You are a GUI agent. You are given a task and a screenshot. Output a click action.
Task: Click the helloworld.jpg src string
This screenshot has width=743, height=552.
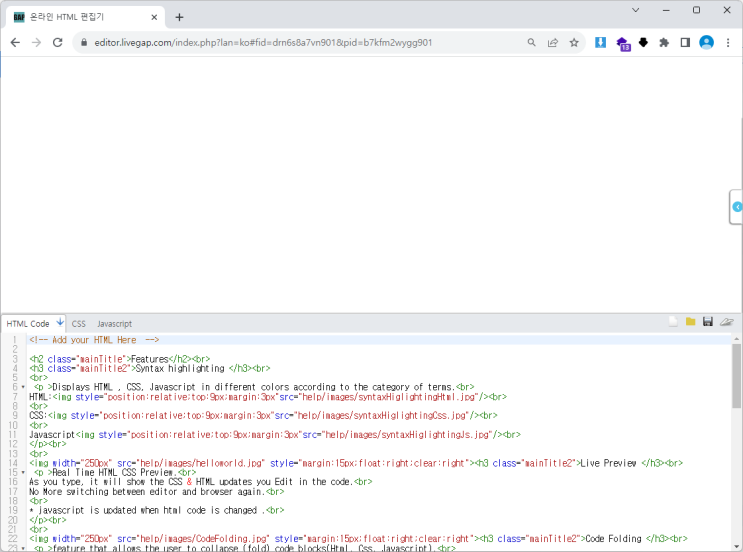[x=201, y=463]
